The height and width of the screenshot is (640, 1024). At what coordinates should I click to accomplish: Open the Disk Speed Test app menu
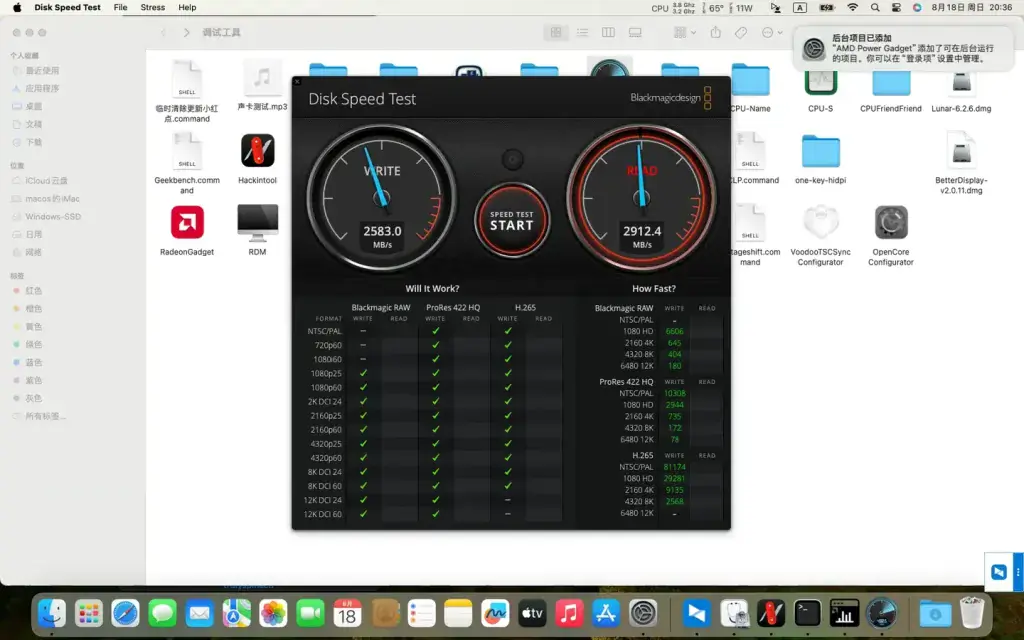click(67, 7)
